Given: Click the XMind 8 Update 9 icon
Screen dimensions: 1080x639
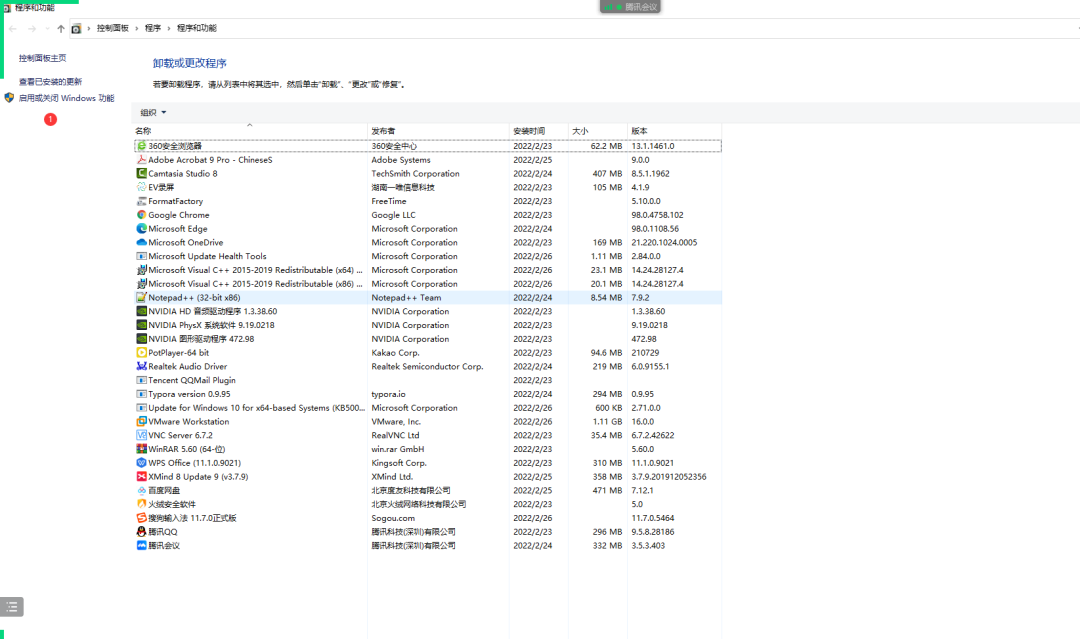Looking at the screenshot, I should 141,476.
